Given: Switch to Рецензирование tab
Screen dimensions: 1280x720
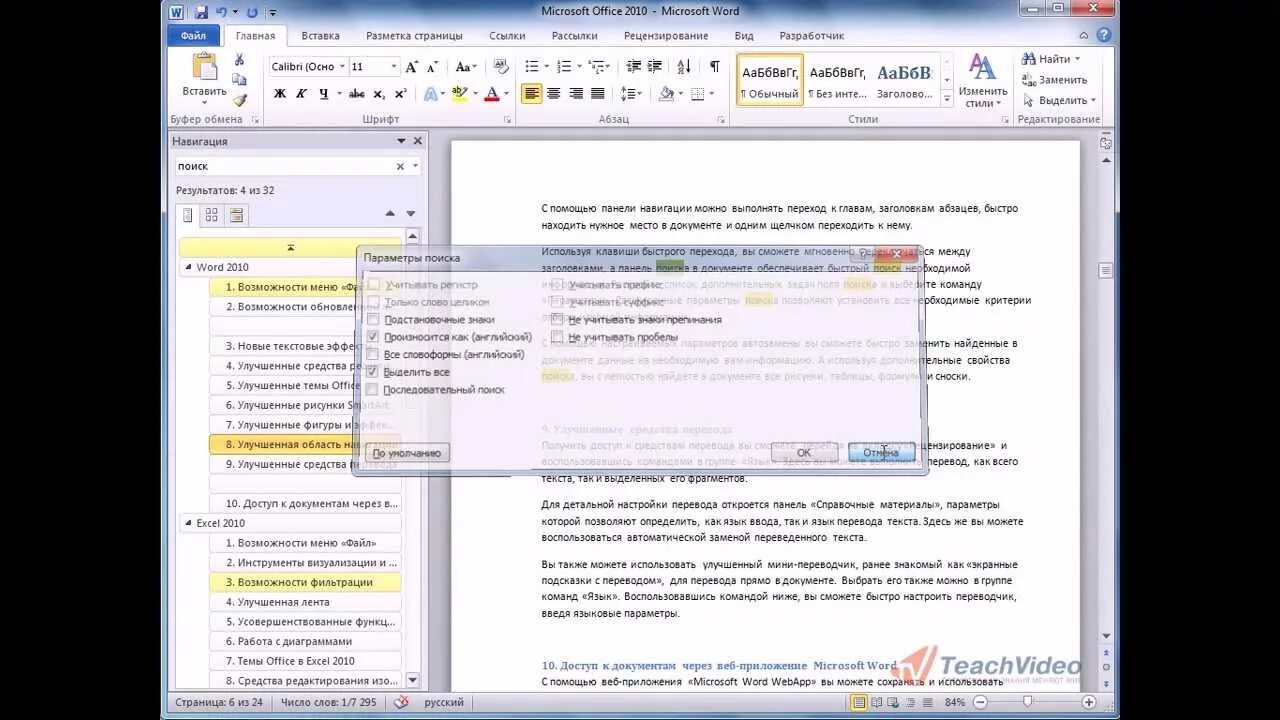Looking at the screenshot, I should pos(664,35).
